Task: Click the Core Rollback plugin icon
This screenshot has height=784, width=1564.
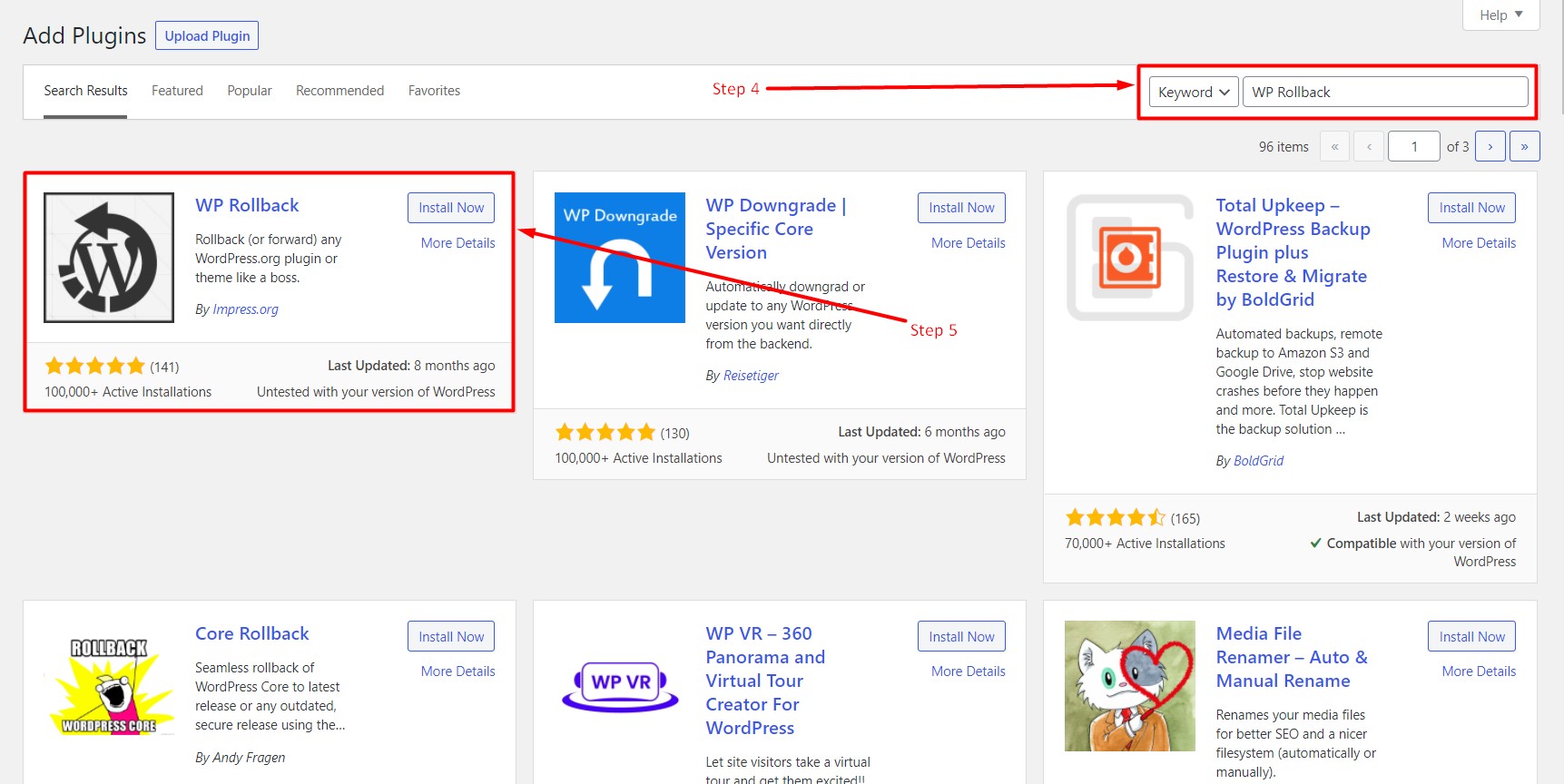Action: [x=109, y=686]
